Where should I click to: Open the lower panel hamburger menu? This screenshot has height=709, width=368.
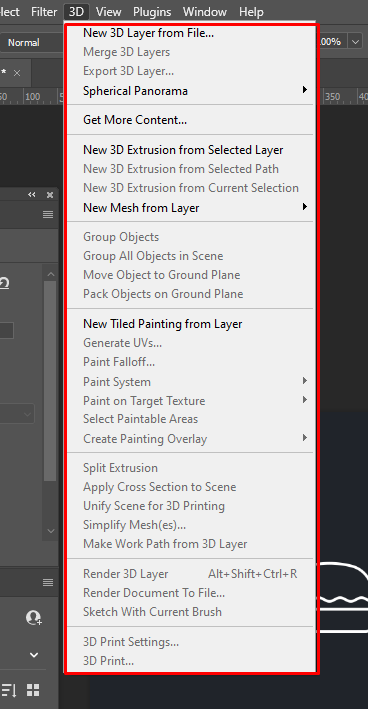(48, 582)
